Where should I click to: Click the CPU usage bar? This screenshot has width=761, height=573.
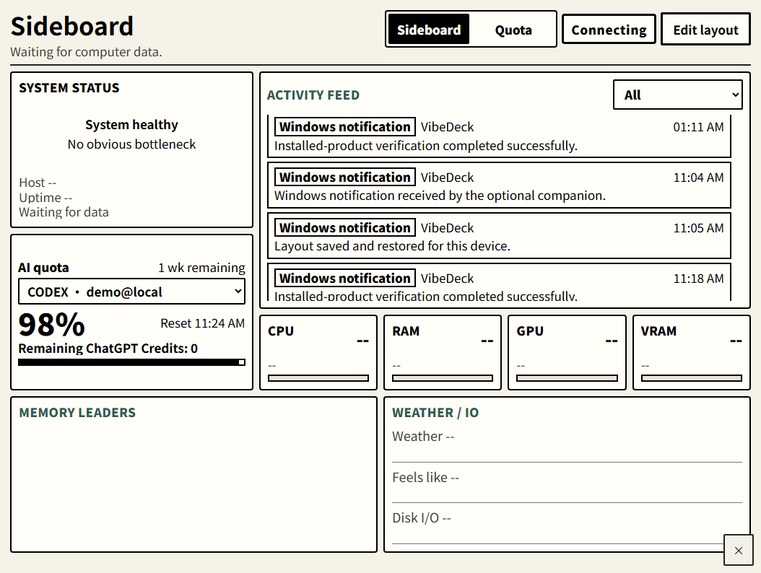coord(318,378)
